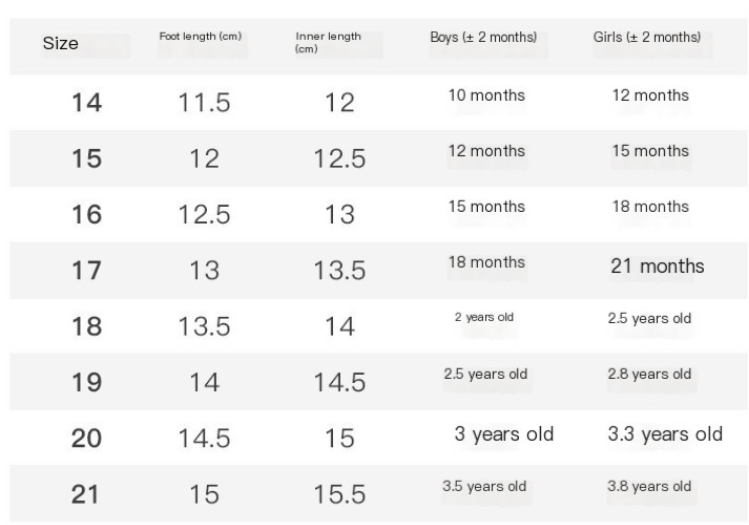Click size 17 row label
The height and width of the screenshot is (525, 749).
tap(88, 270)
